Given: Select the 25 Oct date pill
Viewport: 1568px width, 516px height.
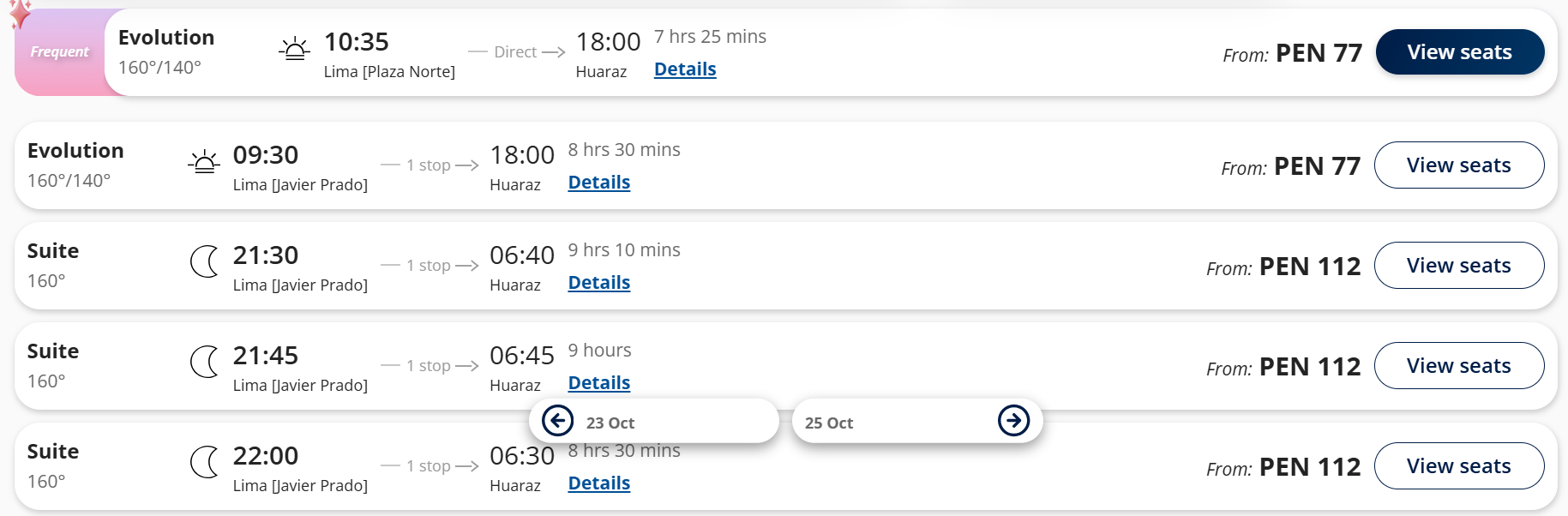Looking at the screenshot, I should [917, 421].
